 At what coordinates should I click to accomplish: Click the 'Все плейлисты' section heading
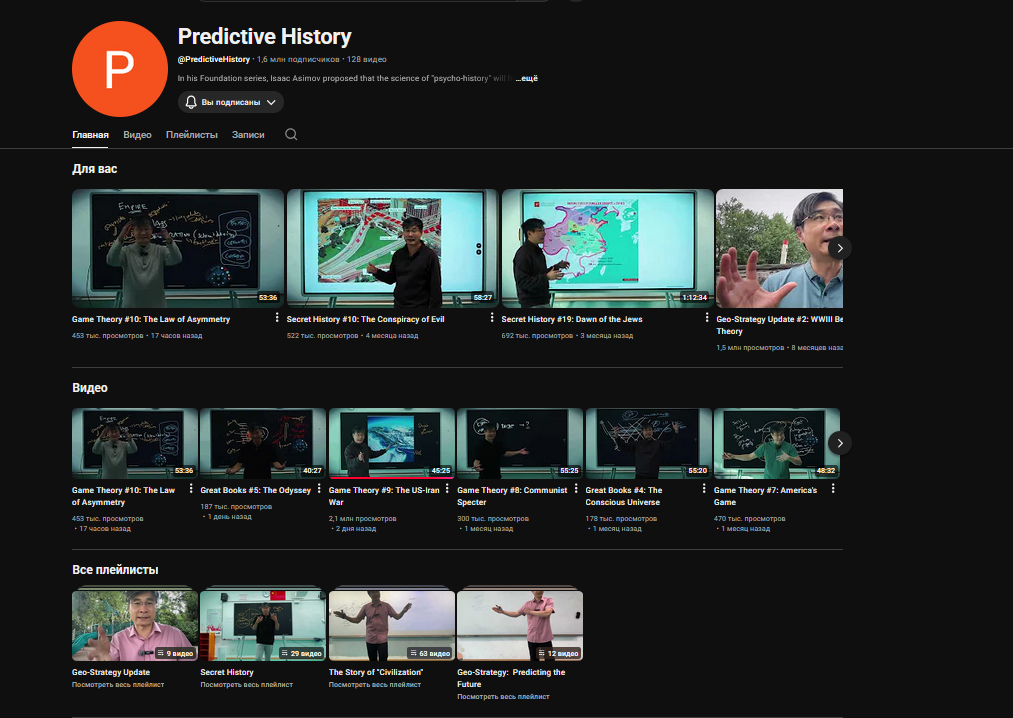pyautogui.click(x=115, y=570)
